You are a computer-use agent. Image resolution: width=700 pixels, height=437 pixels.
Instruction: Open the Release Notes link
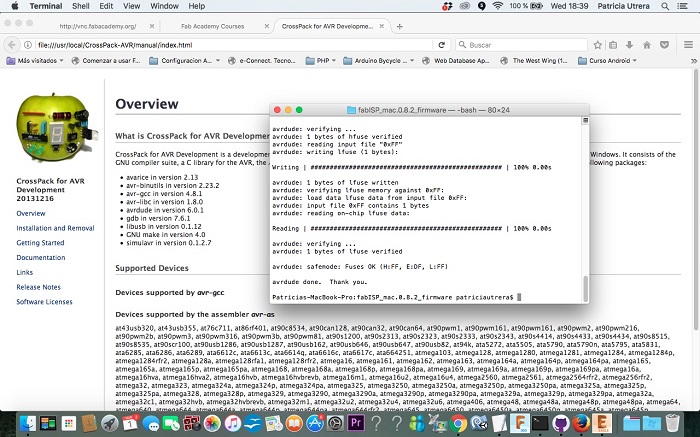(x=38, y=287)
